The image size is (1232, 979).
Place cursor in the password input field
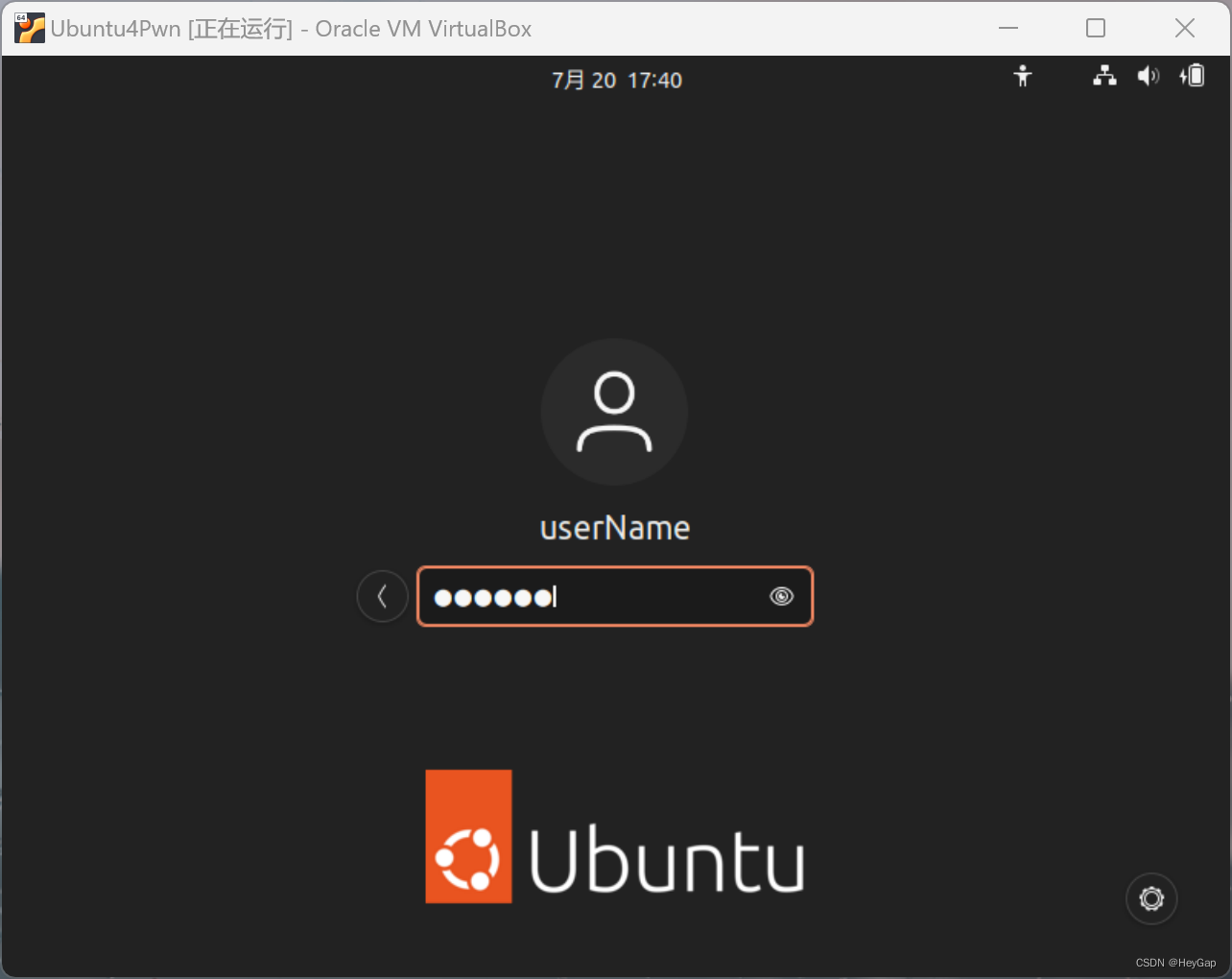595,596
